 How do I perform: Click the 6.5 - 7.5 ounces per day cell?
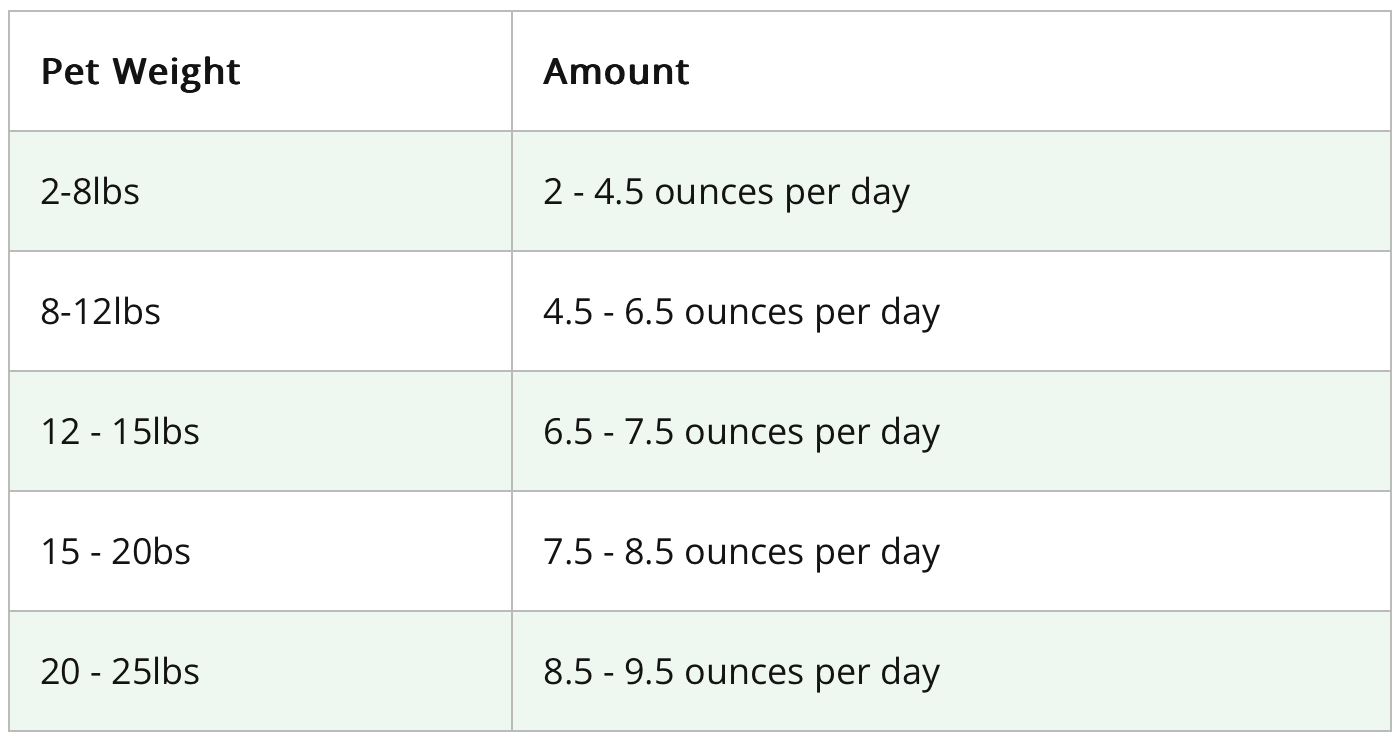tap(741, 431)
